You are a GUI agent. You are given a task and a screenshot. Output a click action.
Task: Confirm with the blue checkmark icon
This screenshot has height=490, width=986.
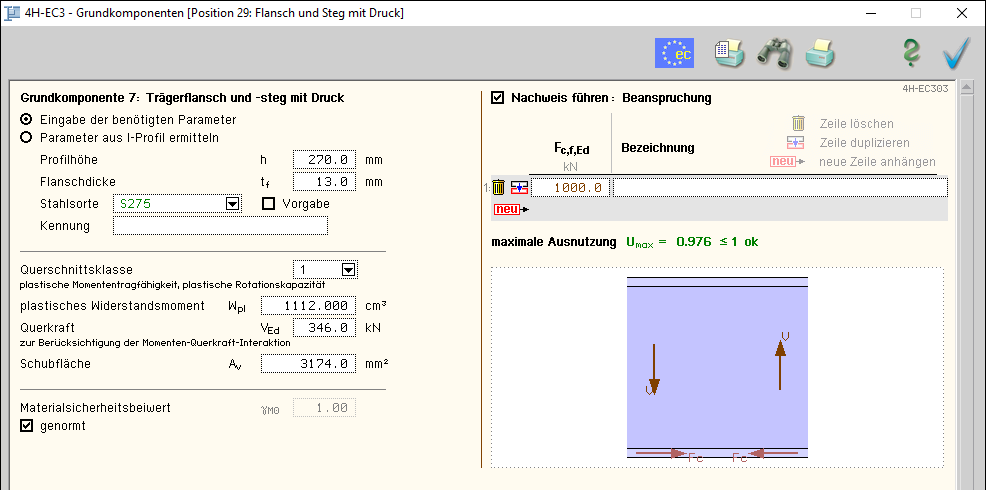click(x=956, y=53)
